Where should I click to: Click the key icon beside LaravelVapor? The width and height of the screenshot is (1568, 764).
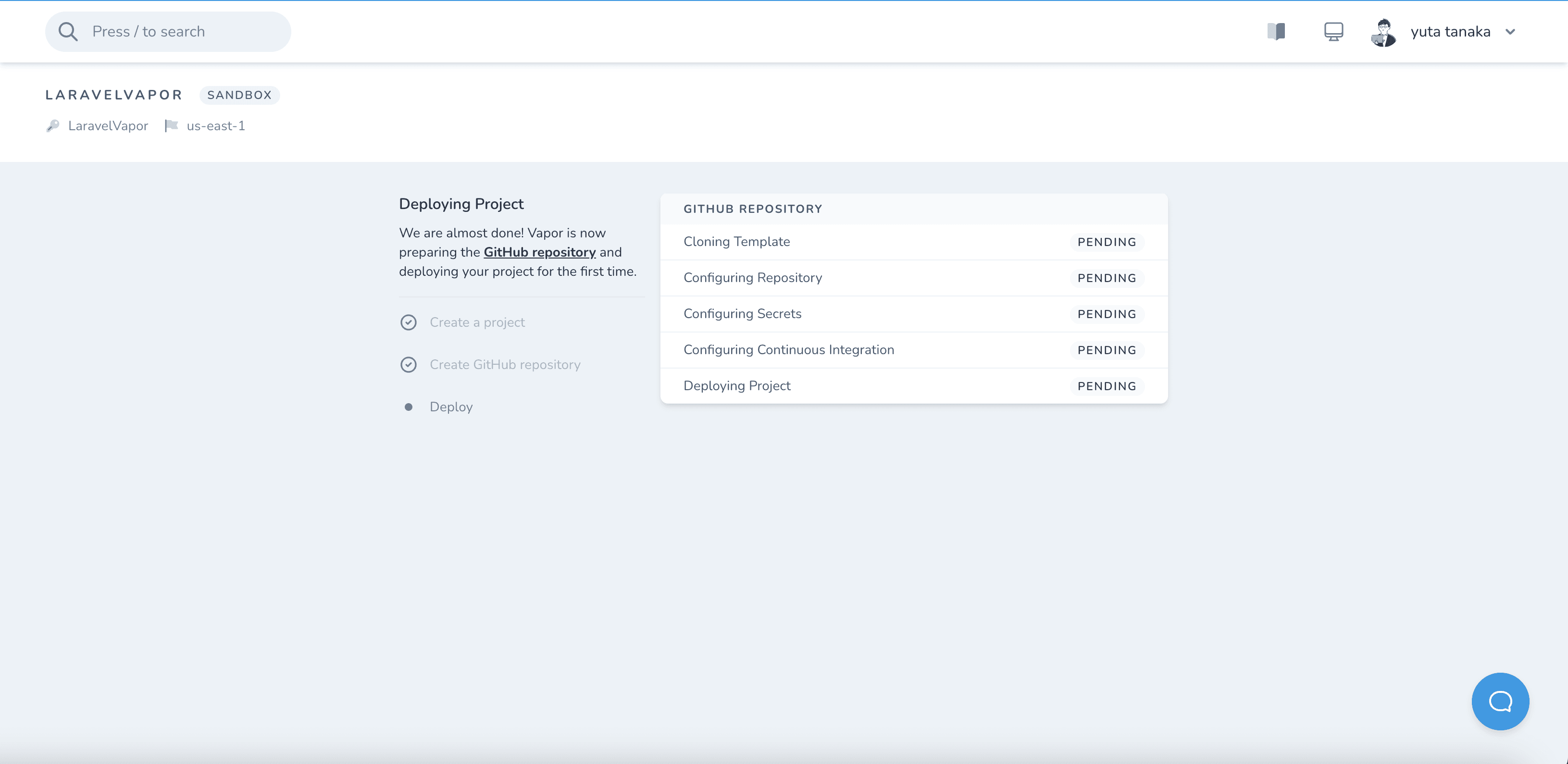[53, 126]
